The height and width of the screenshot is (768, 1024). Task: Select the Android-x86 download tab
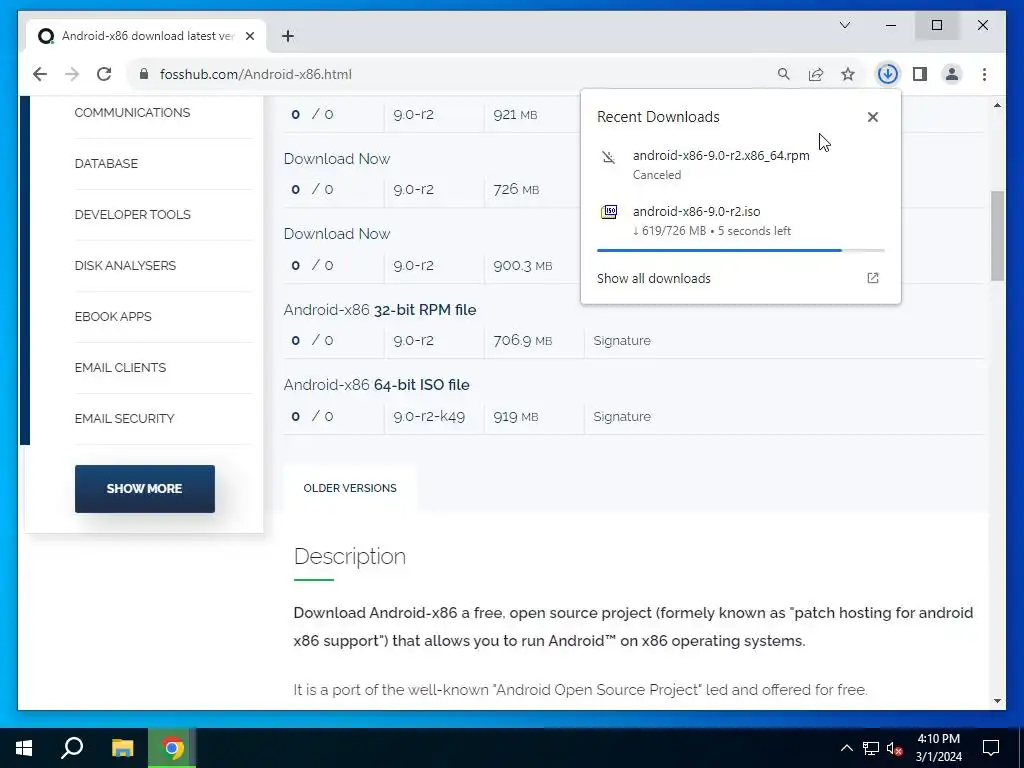point(146,36)
